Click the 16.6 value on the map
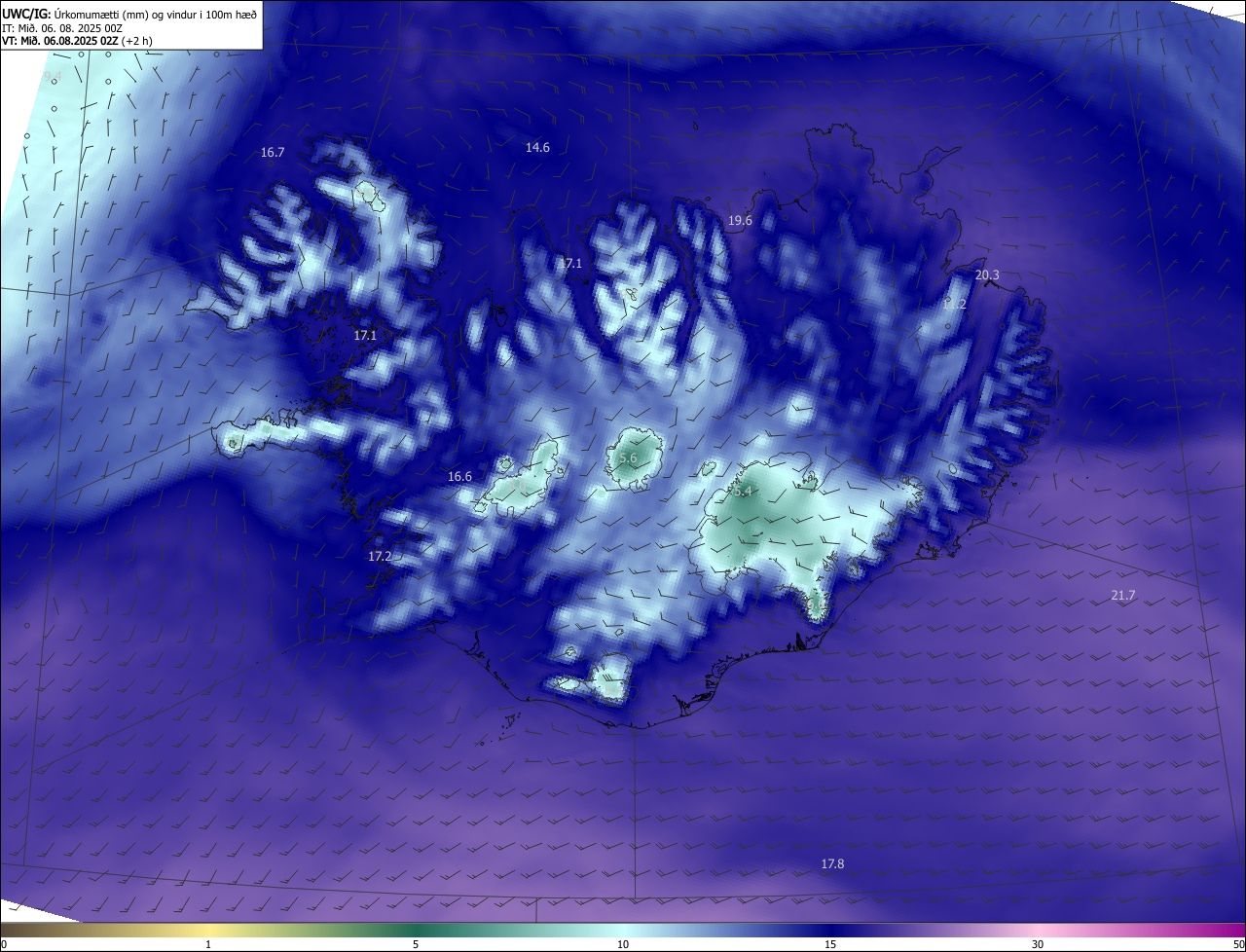1246x952 pixels. point(459,477)
